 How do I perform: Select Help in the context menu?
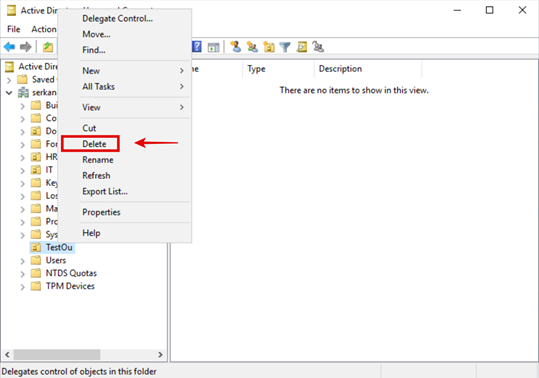[x=125, y=233]
